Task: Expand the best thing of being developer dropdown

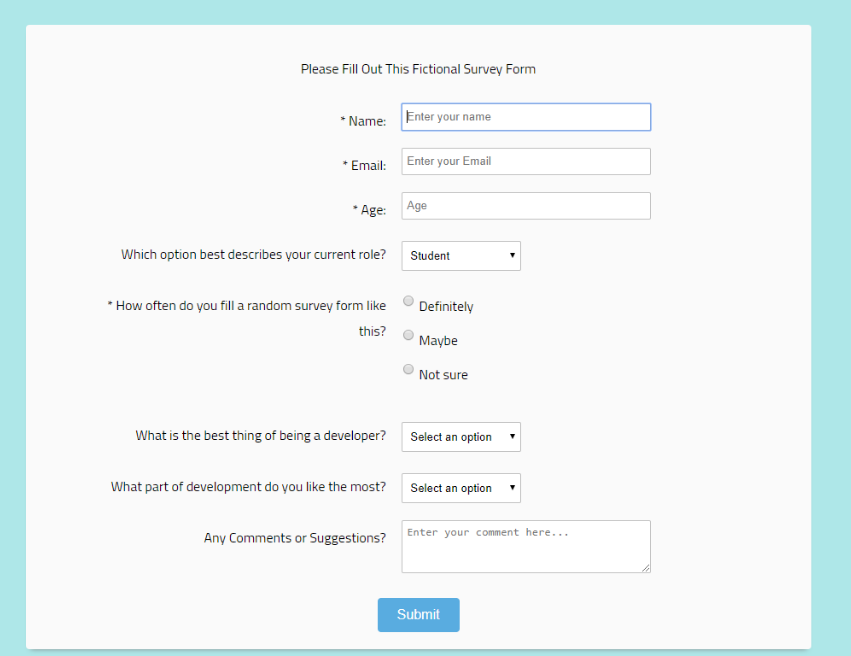Action: click(461, 437)
